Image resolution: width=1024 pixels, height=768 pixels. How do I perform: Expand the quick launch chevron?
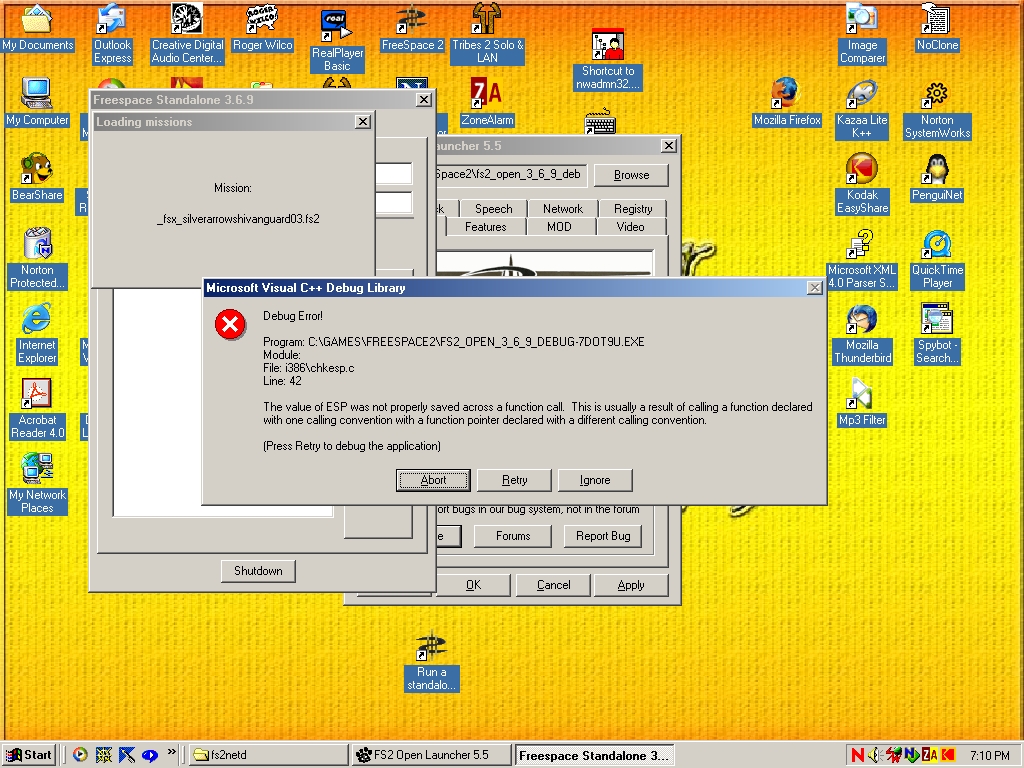171,752
